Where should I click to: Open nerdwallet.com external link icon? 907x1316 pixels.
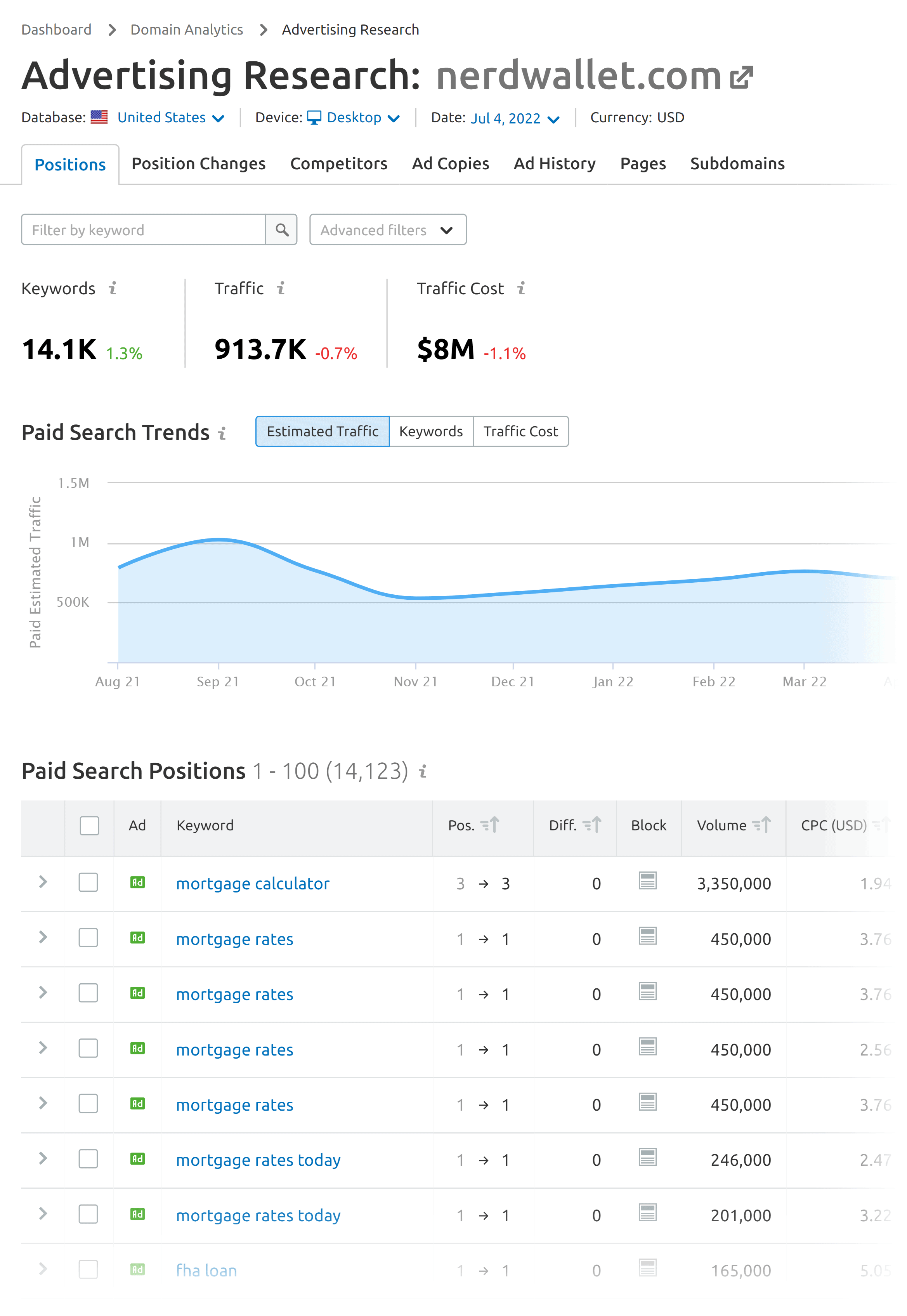coord(741,77)
